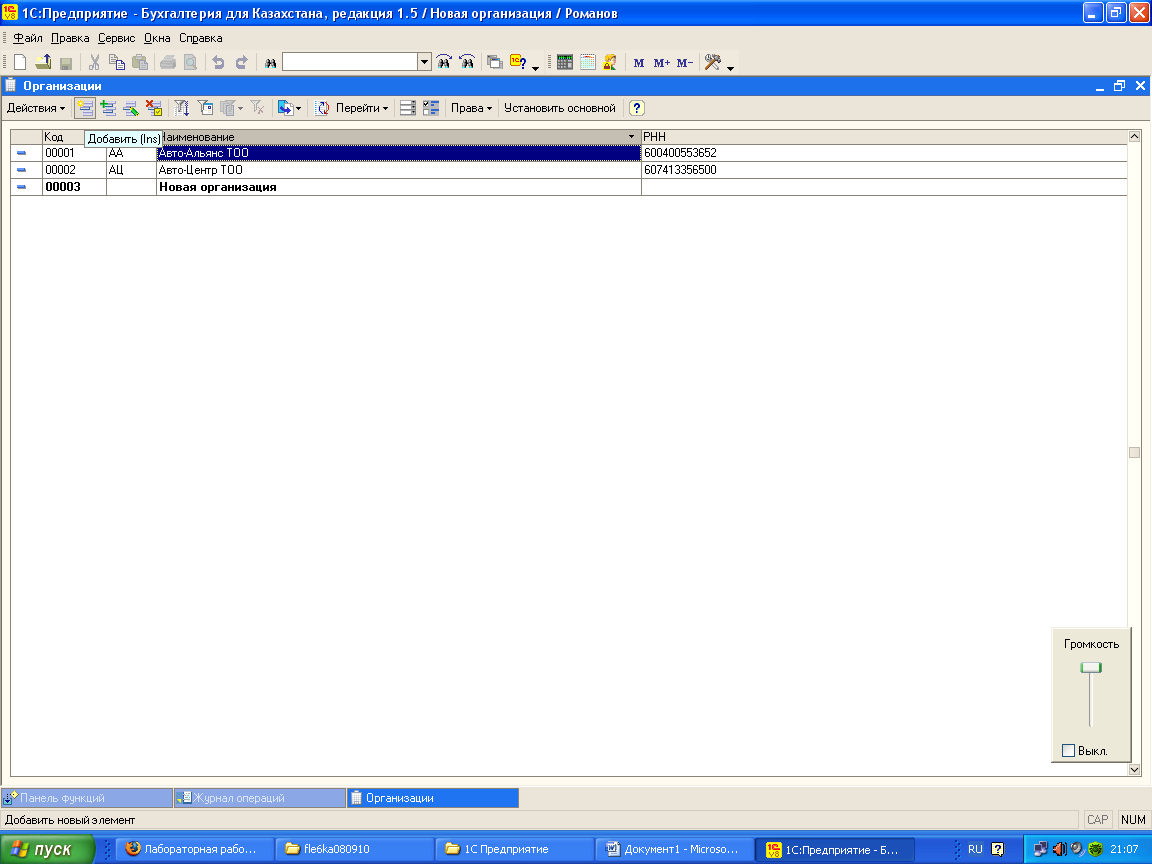Click the M- memory button
Image resolution: width=1152 pixels, height=864 pixels.
coord(685,63)
